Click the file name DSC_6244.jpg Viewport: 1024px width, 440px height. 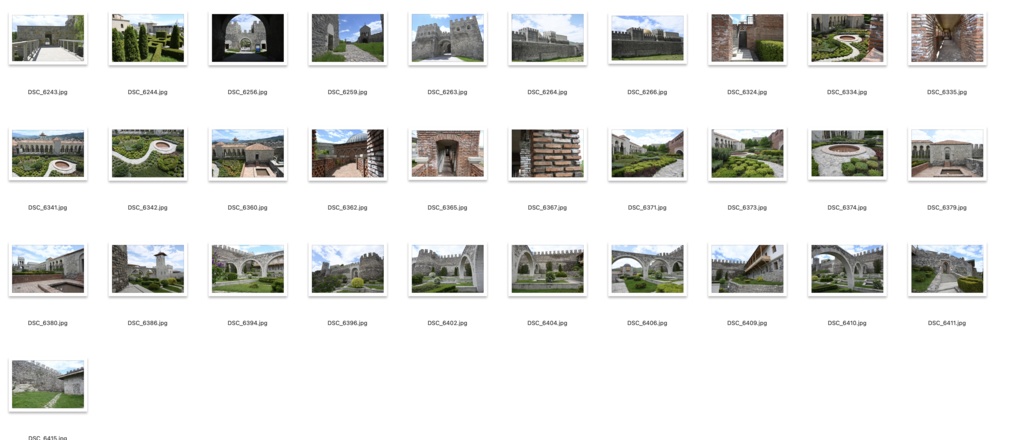pyautogui.click(x=148, y=92)
